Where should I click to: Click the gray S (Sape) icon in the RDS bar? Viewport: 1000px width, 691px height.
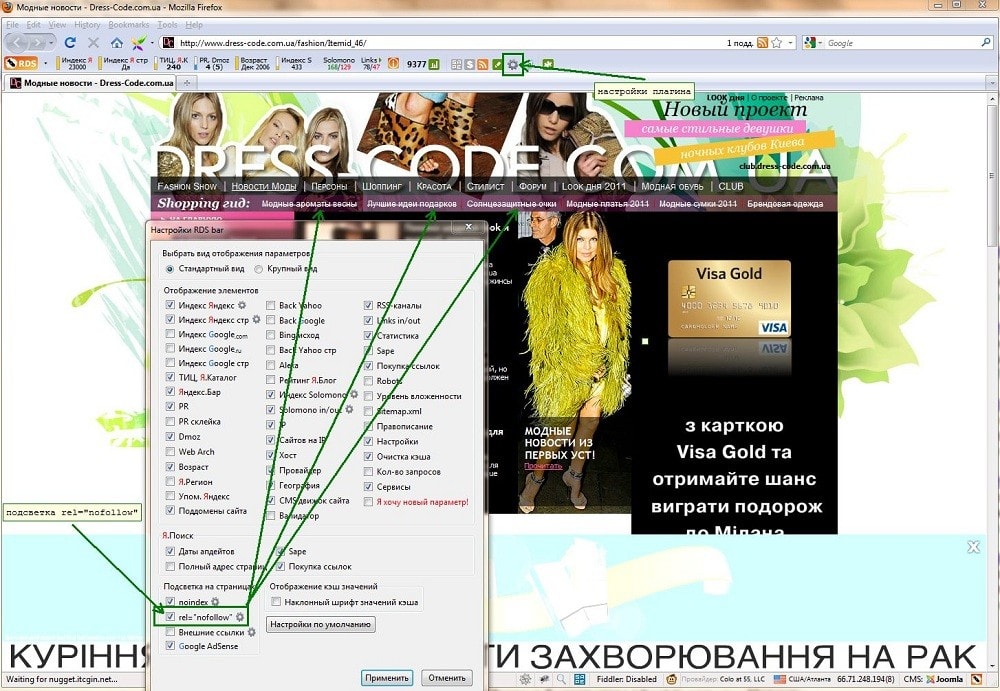pyautogui.click(x=469, y=64)
